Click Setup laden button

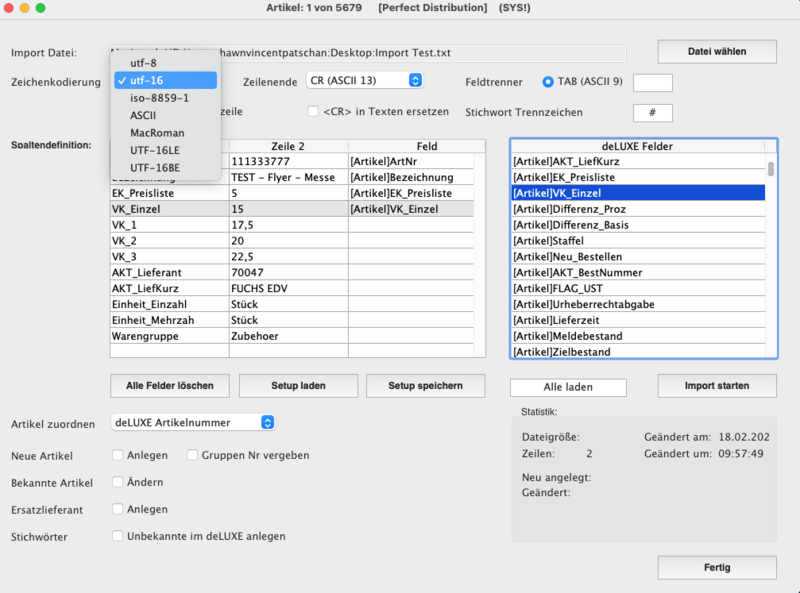[x=298, y=385]
